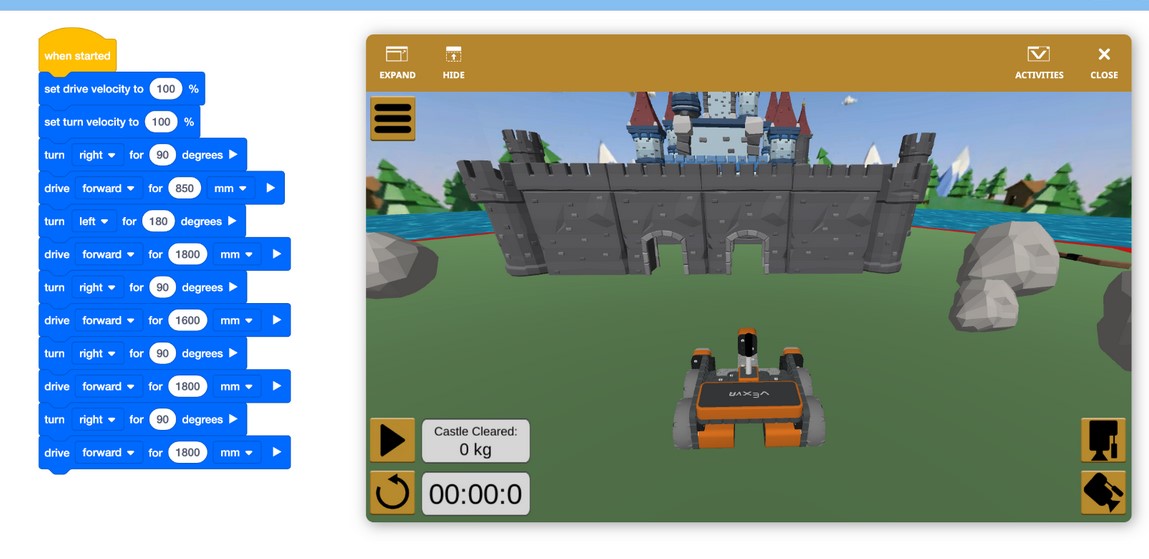Open the left direction dropdown on turn block
This screenshot has height=559, width=1149.
click(x=94, y=221)
